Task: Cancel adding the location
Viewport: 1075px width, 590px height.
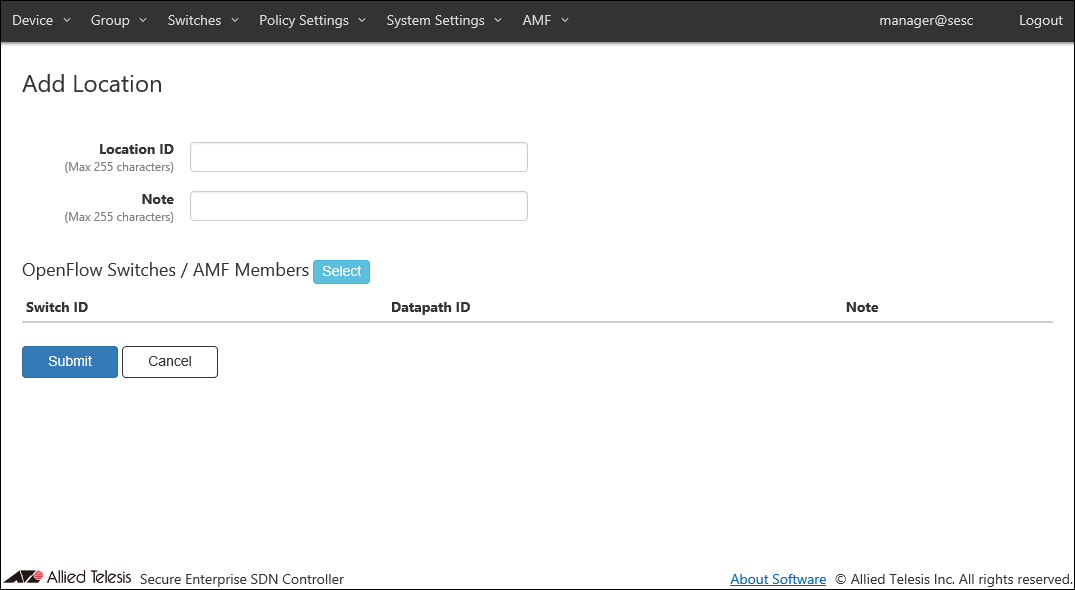Action: coord(170,362)
